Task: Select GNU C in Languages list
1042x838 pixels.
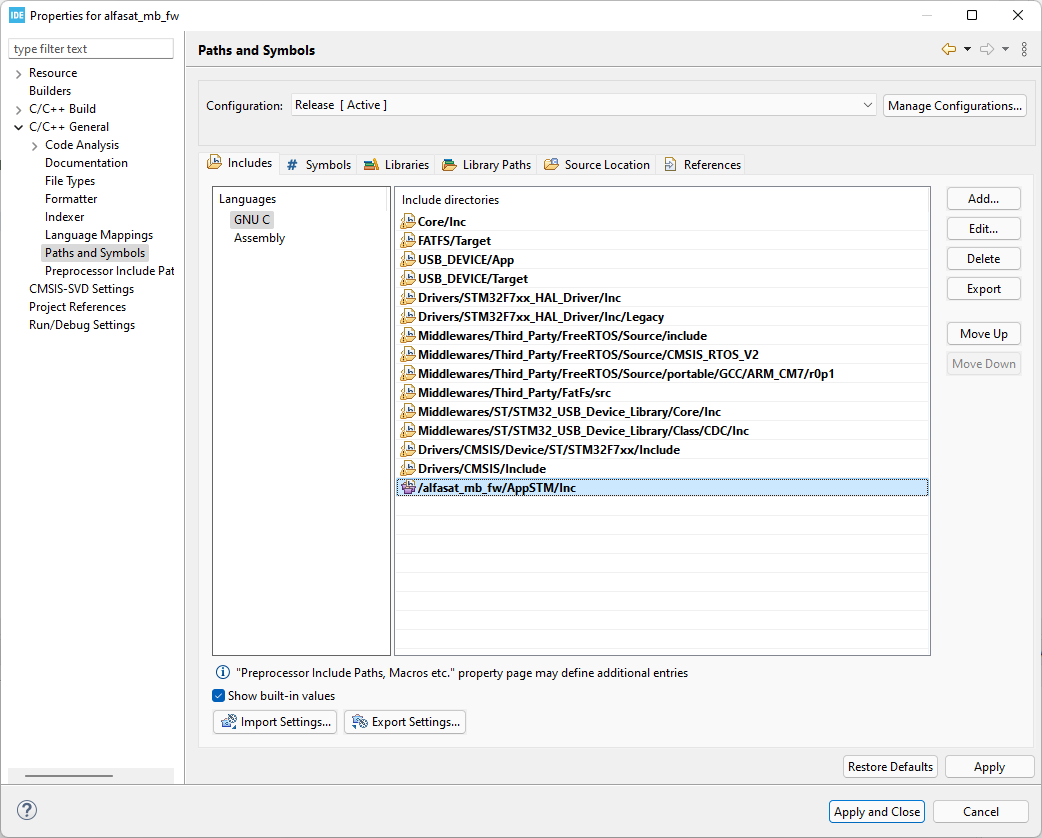Action: tap(252, 219)
